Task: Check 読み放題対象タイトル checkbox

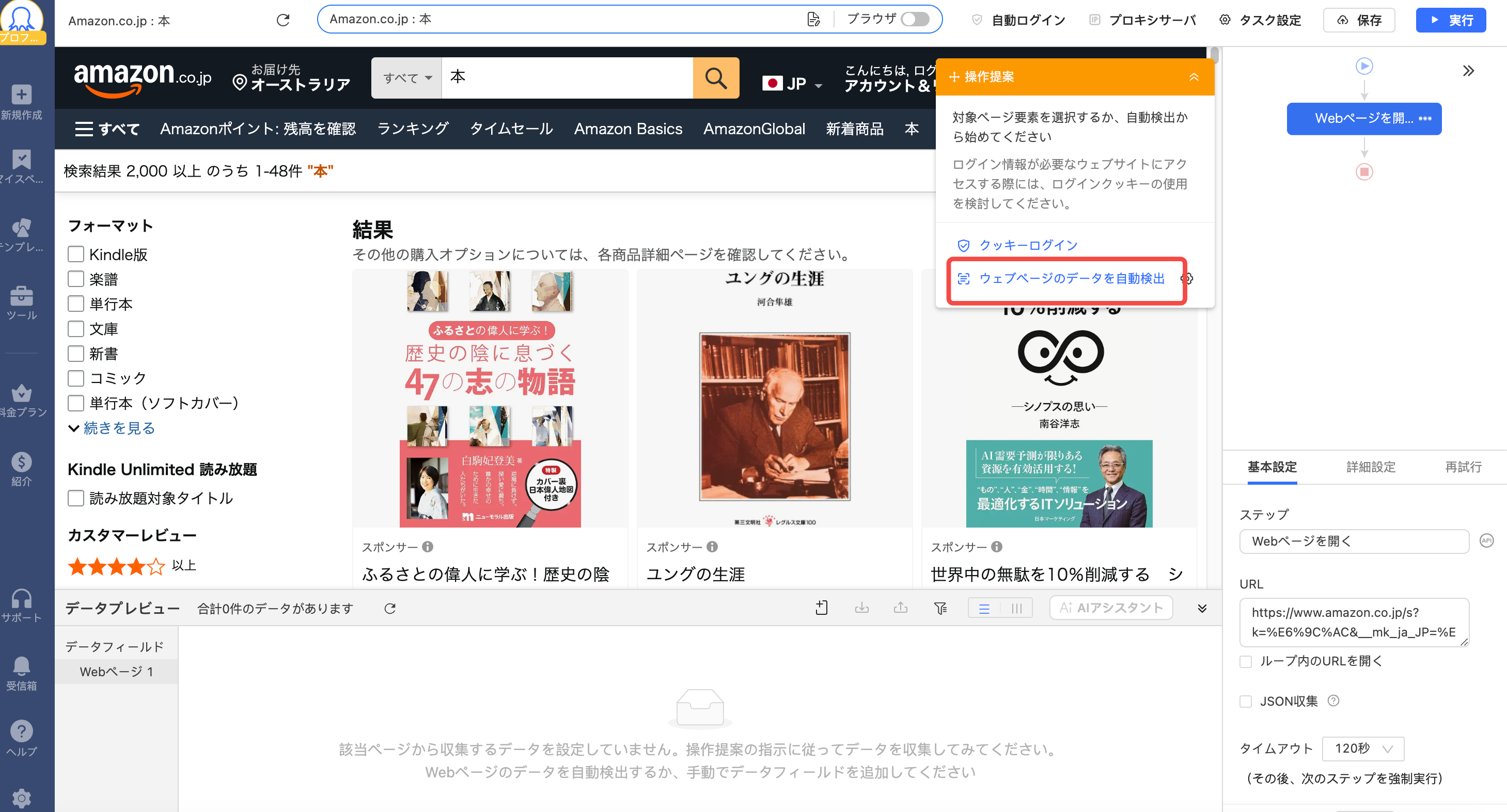Action: pos(76,498)
